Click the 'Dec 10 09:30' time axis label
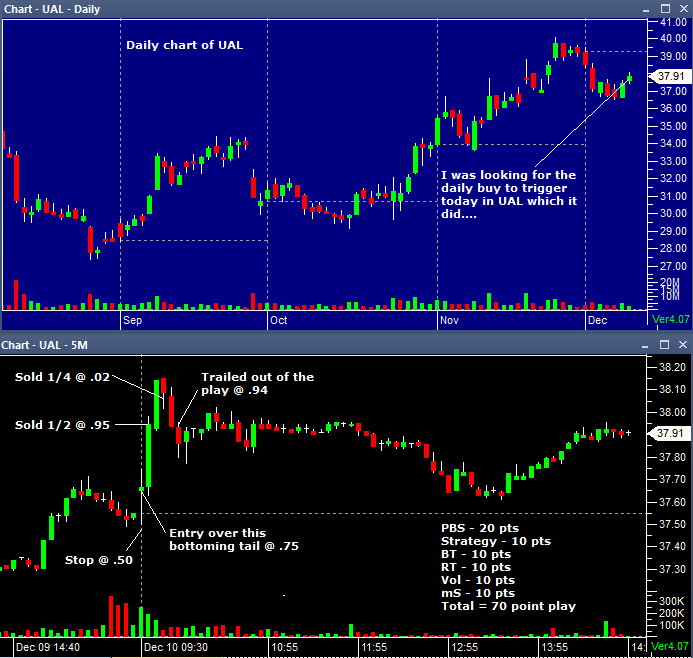 pos(176,647)
